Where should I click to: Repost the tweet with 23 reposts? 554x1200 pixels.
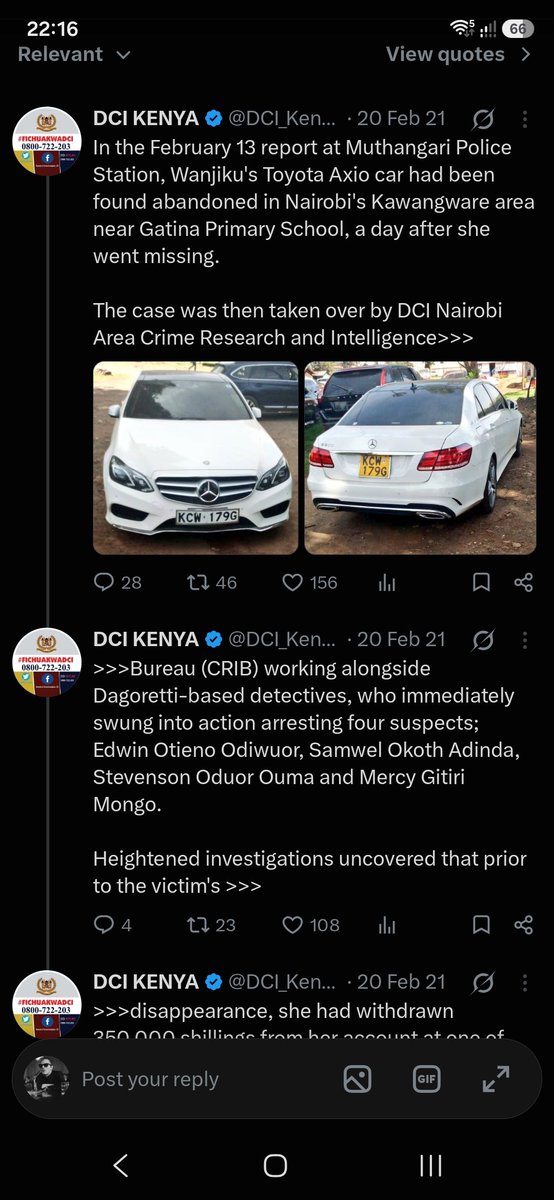tap(211, 925)
